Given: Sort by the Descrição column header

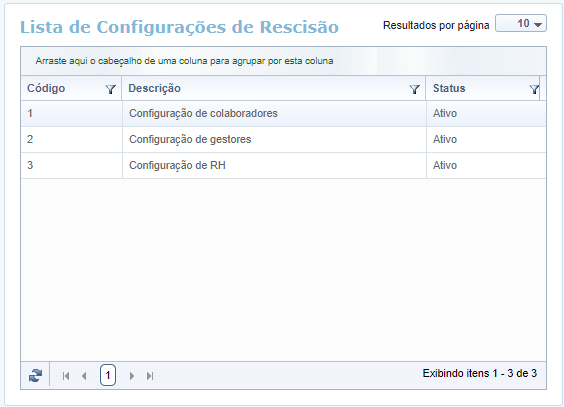Looking at the screenshot, I should [154, 88].
